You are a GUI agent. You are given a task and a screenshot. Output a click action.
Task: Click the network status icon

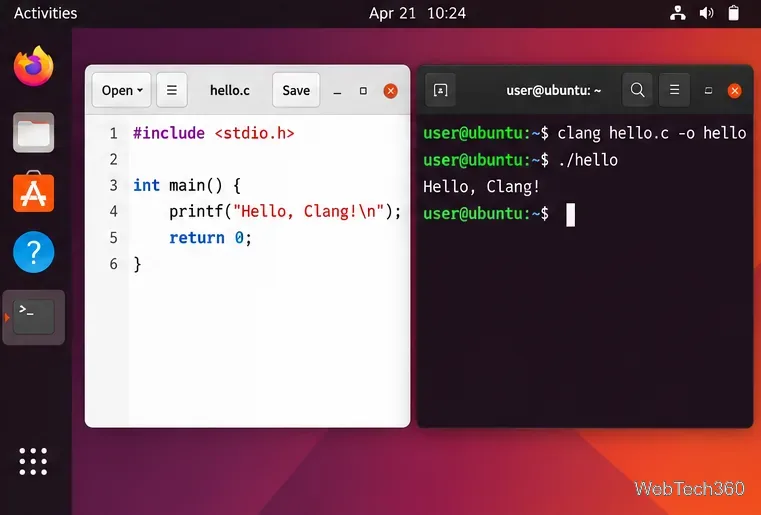click(x=678, y=13)
